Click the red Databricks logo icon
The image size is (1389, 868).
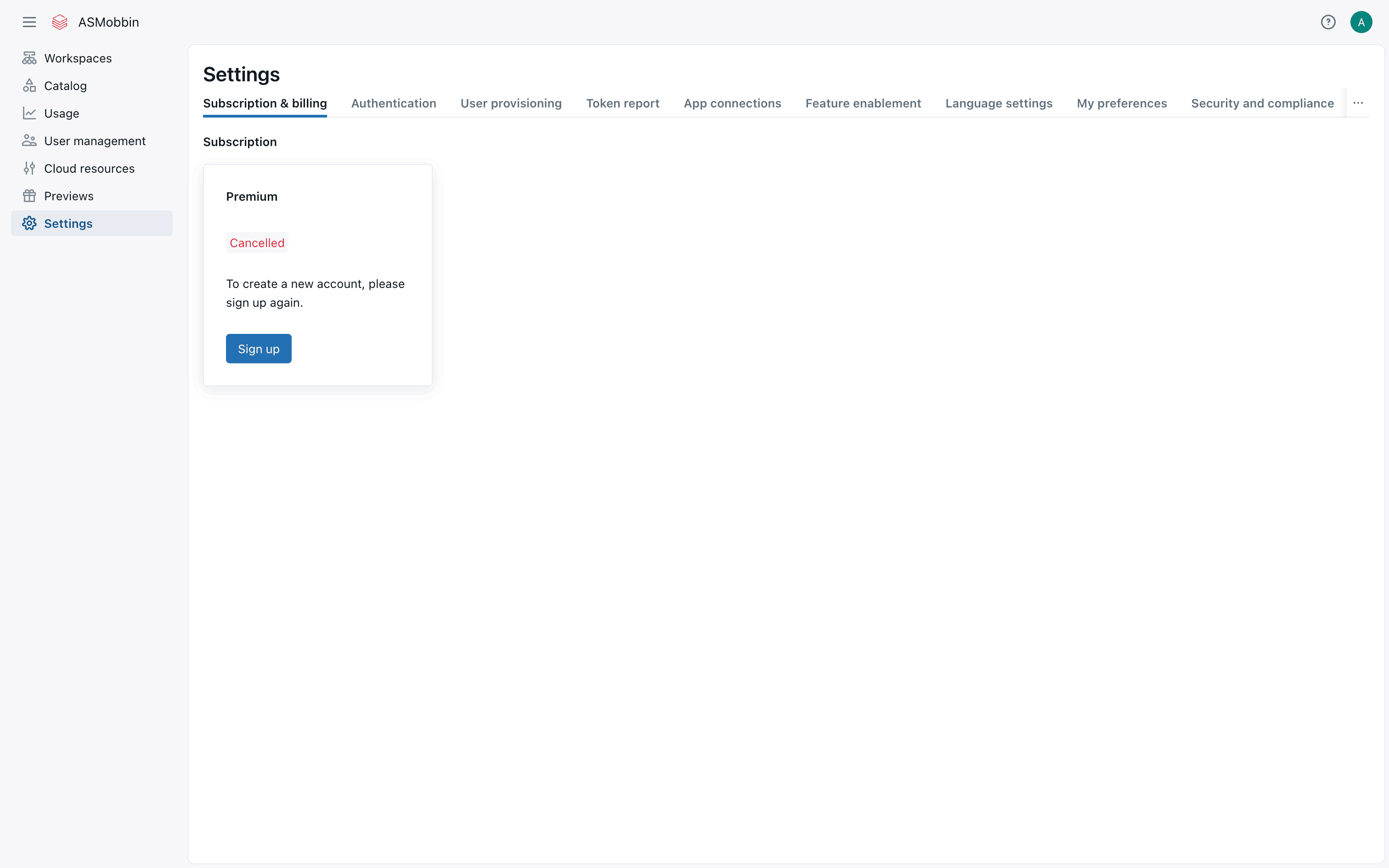[60, 23]
